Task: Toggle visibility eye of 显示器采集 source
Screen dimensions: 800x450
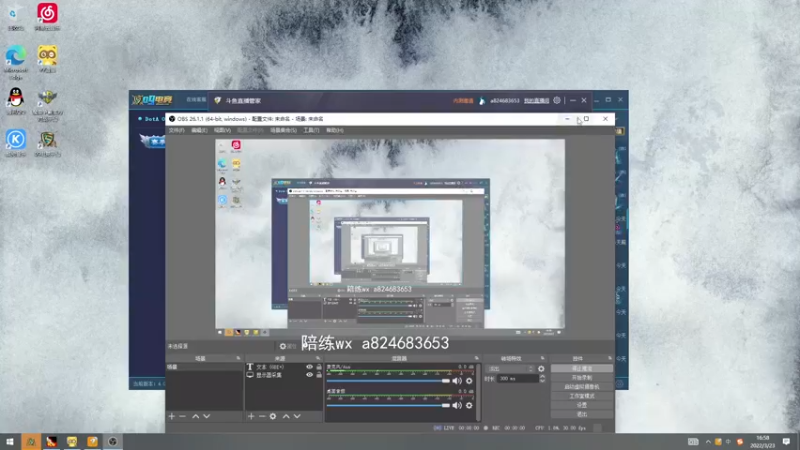Action: tap(309, 375)
